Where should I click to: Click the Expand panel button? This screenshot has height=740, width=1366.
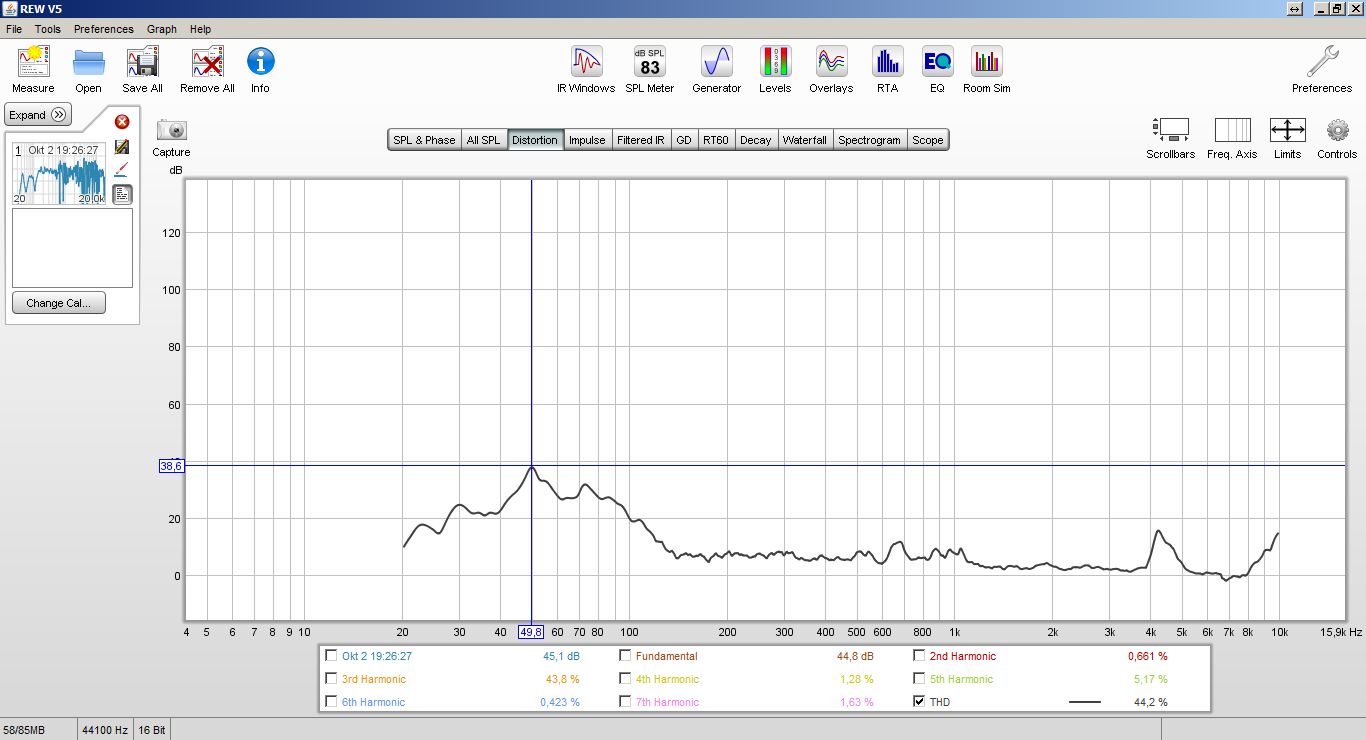click(x=38, y=115)
